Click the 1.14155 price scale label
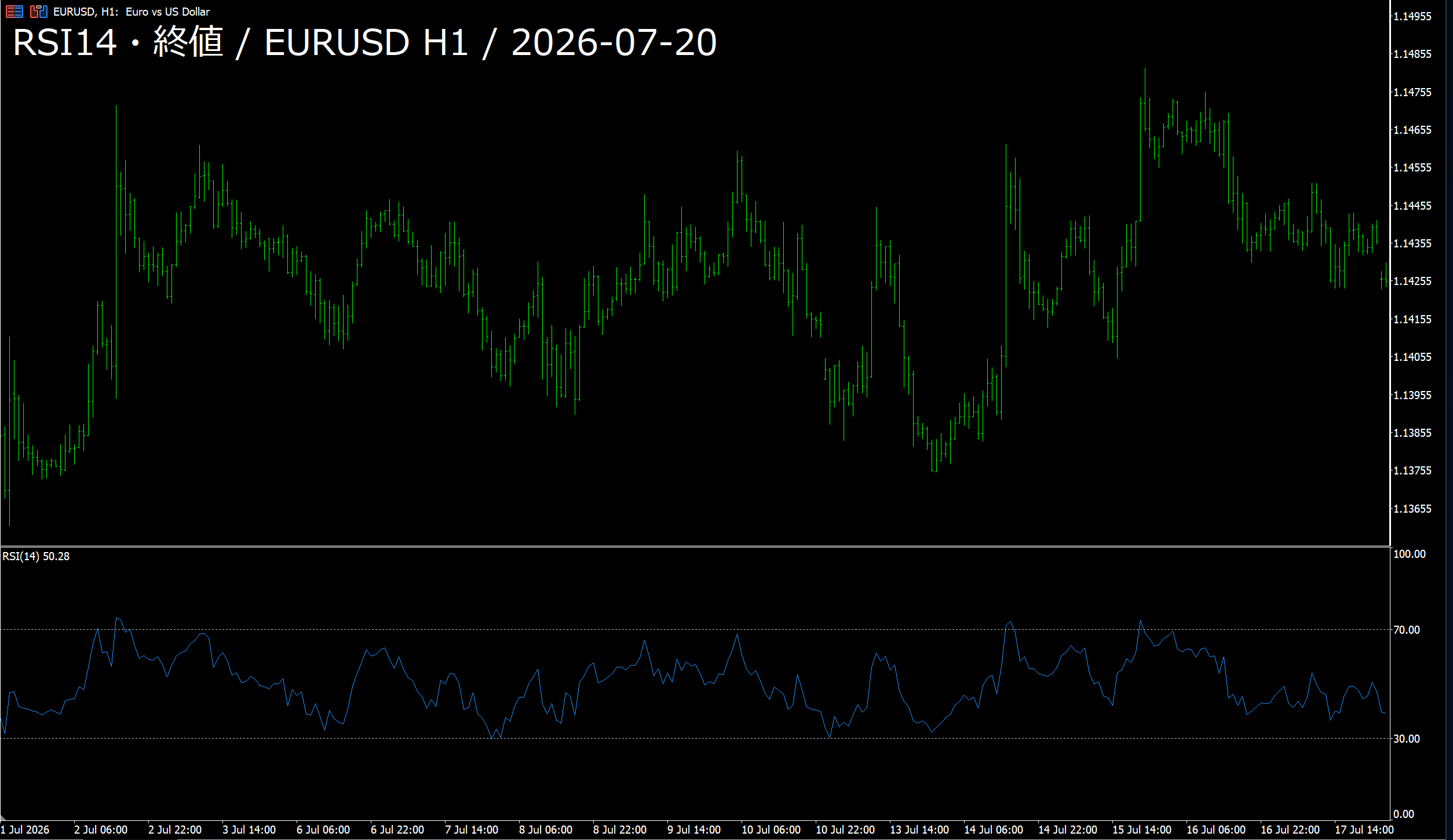The height and width of the screenshot is (840, 1453). 1412,319
